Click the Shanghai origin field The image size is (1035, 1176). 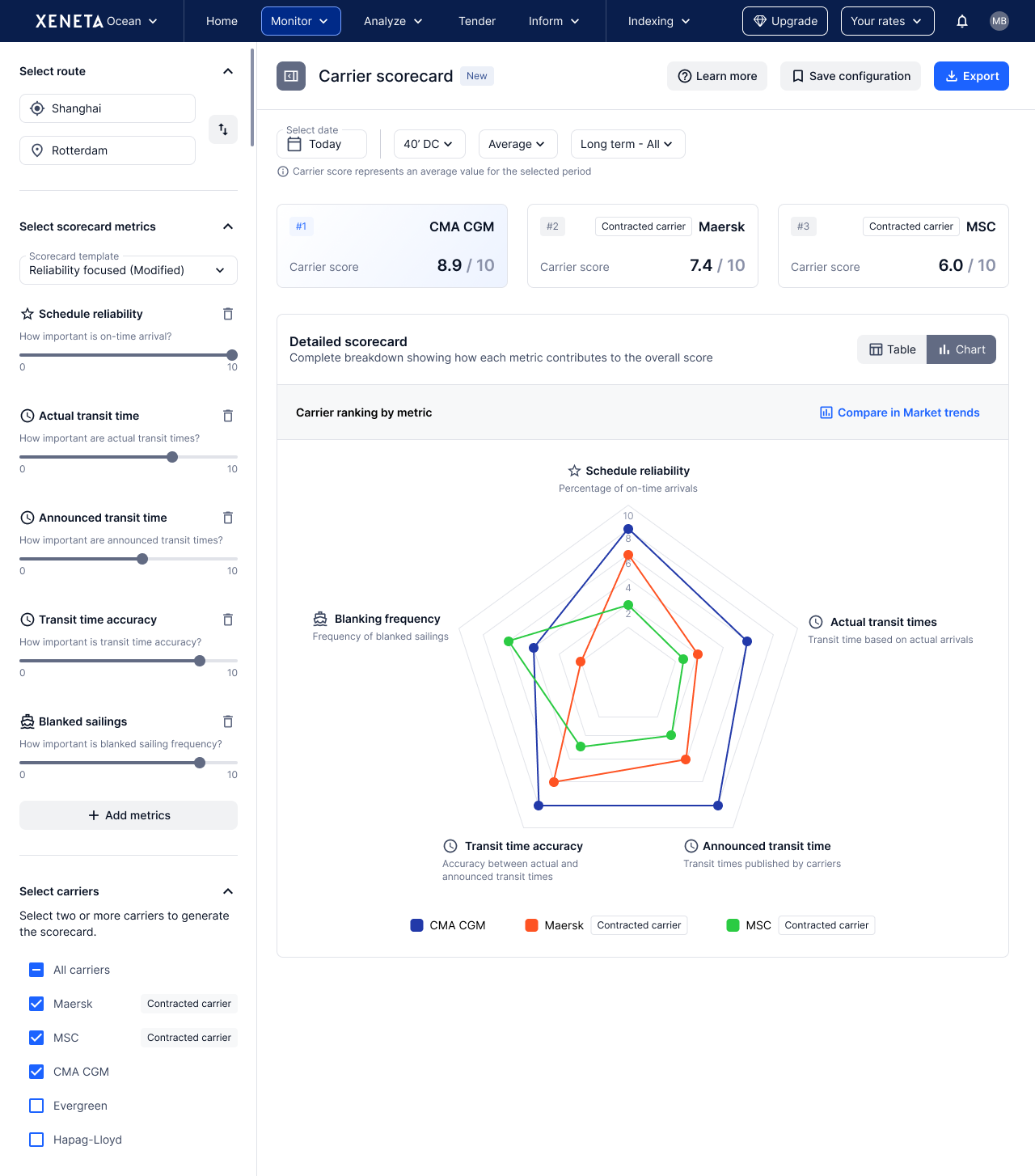pos(108,108)
